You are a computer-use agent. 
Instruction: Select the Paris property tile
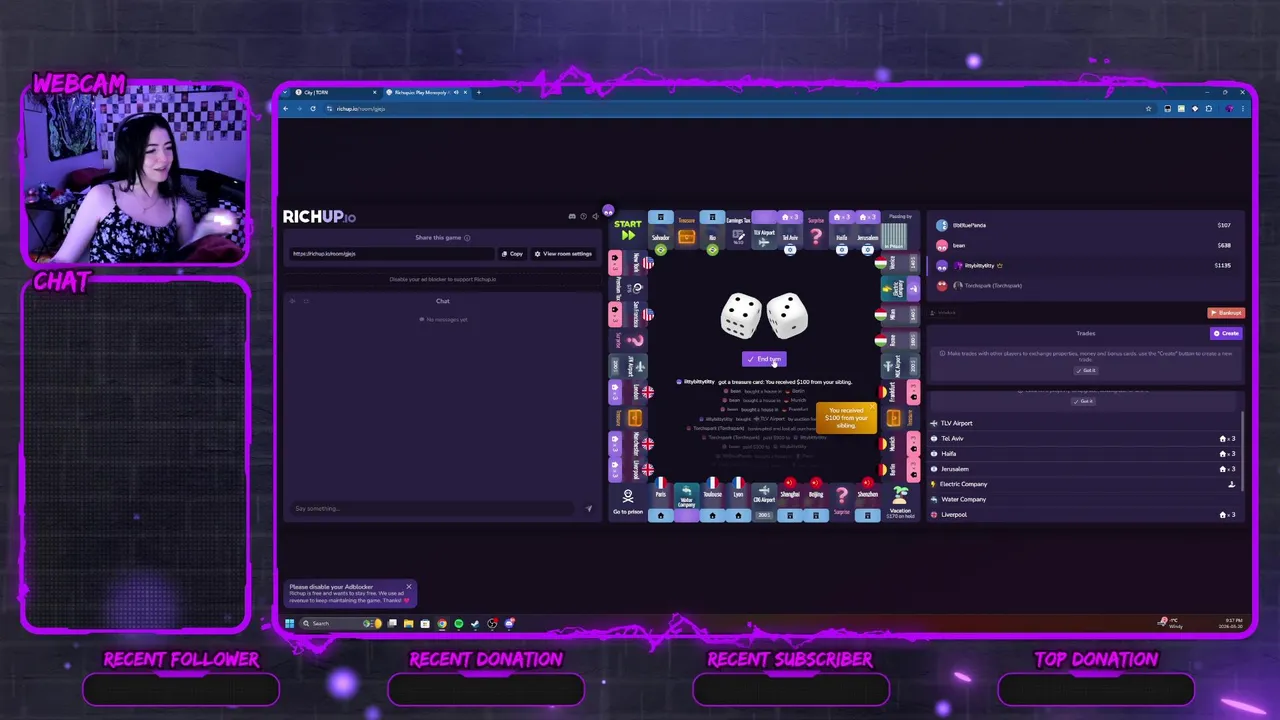click(660, 501)
